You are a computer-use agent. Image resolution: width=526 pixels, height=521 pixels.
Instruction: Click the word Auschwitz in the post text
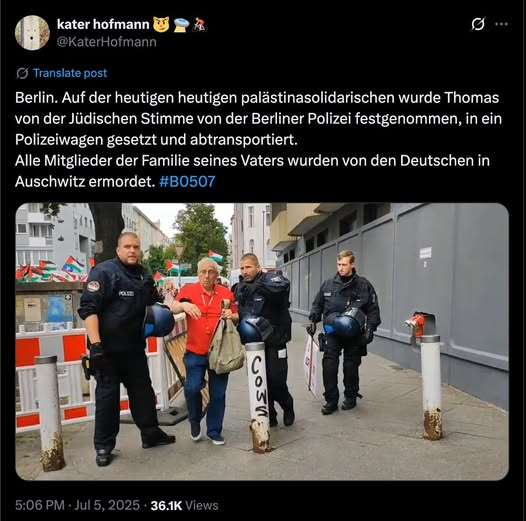pyautogui.click(x=50, y=181)
